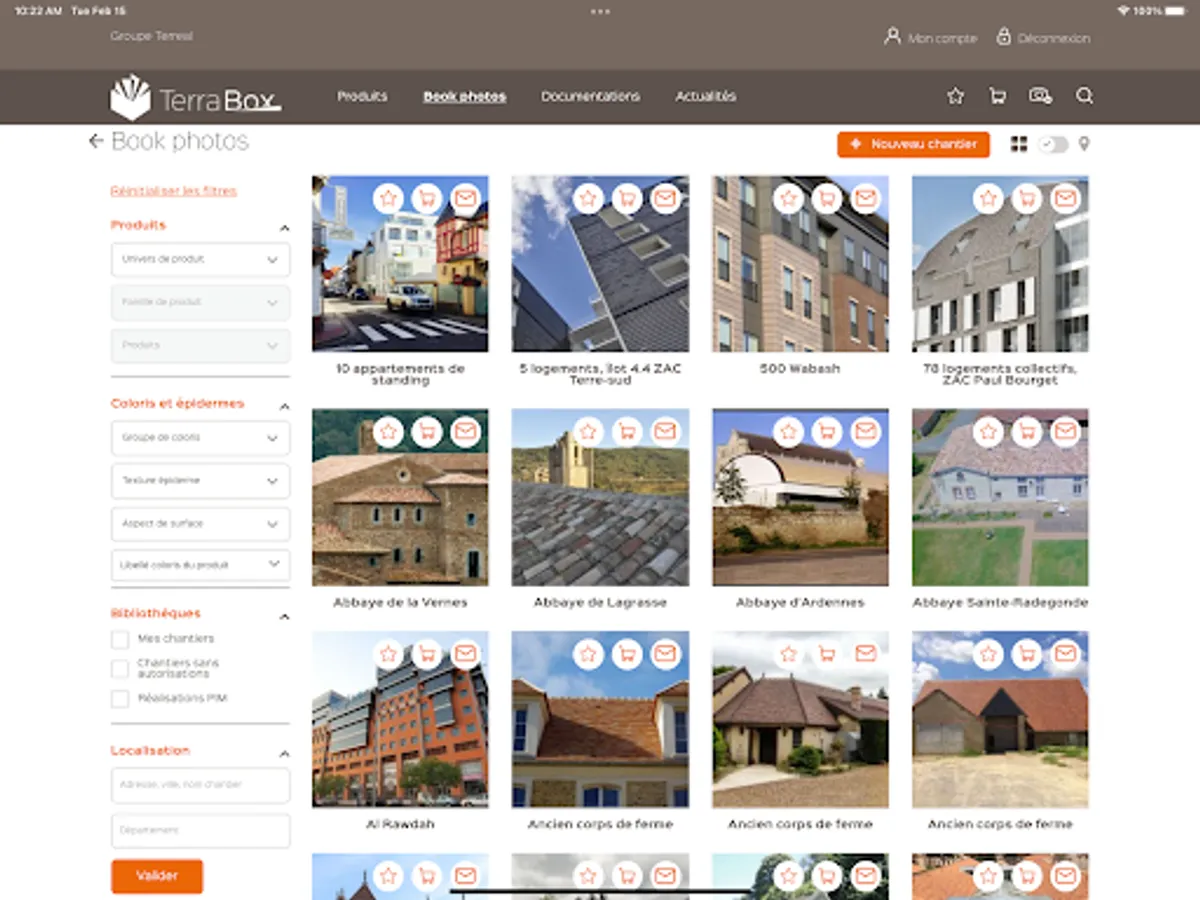Check the Réalisations PIM checkbox

[x=120, y=698]
